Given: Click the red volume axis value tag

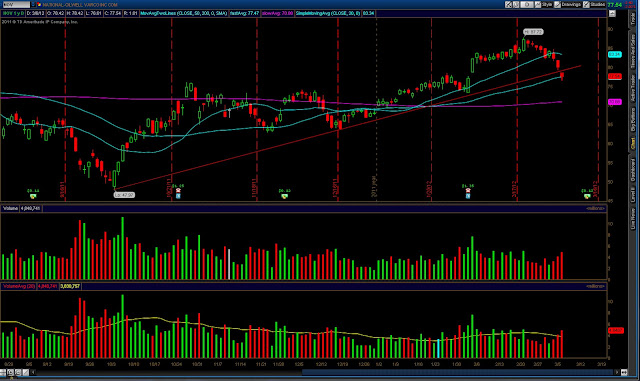Looking at the screenshot, I should [616, 330].
